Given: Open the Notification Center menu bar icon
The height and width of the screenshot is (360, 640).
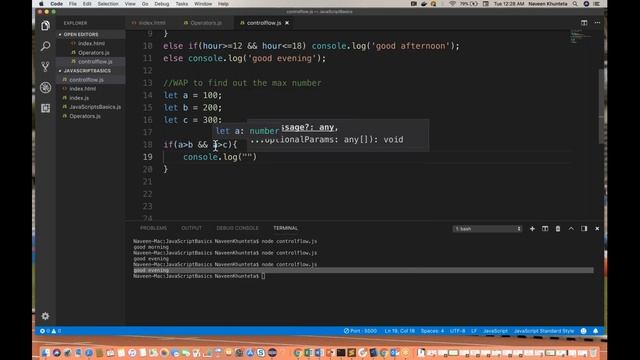Looking at the screenshot, I should 596,4.
